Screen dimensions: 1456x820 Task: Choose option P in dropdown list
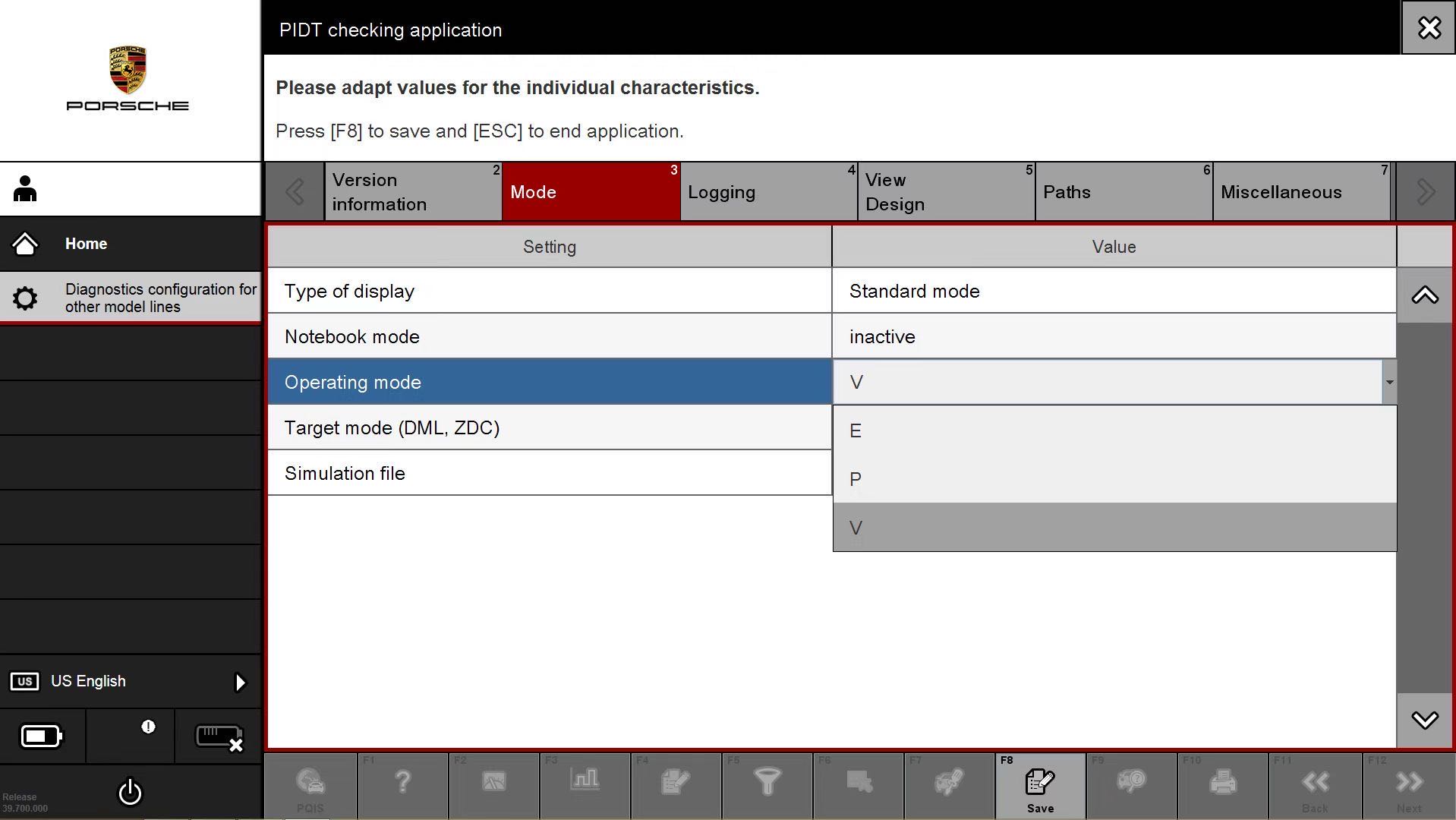1114,479
